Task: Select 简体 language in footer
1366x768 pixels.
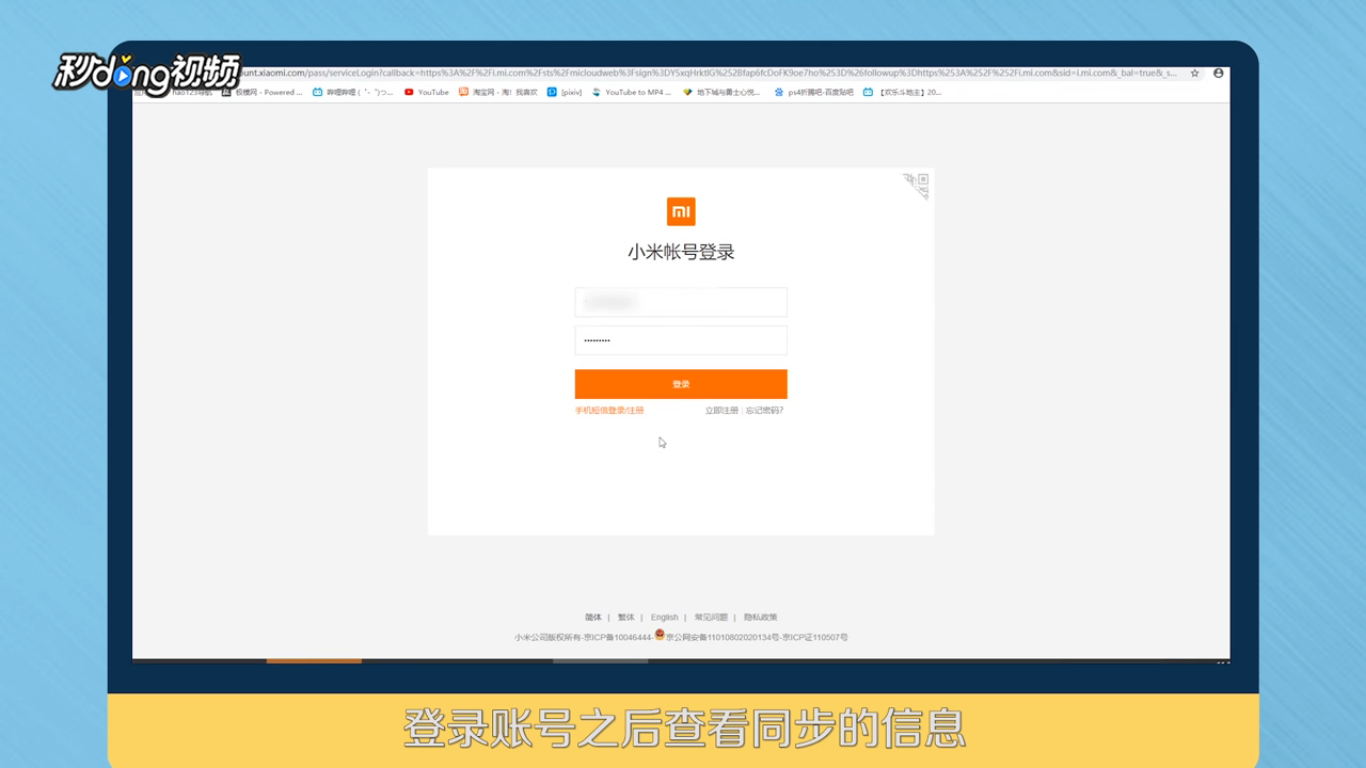Action: pyautogui.click(x=593, y=618)
